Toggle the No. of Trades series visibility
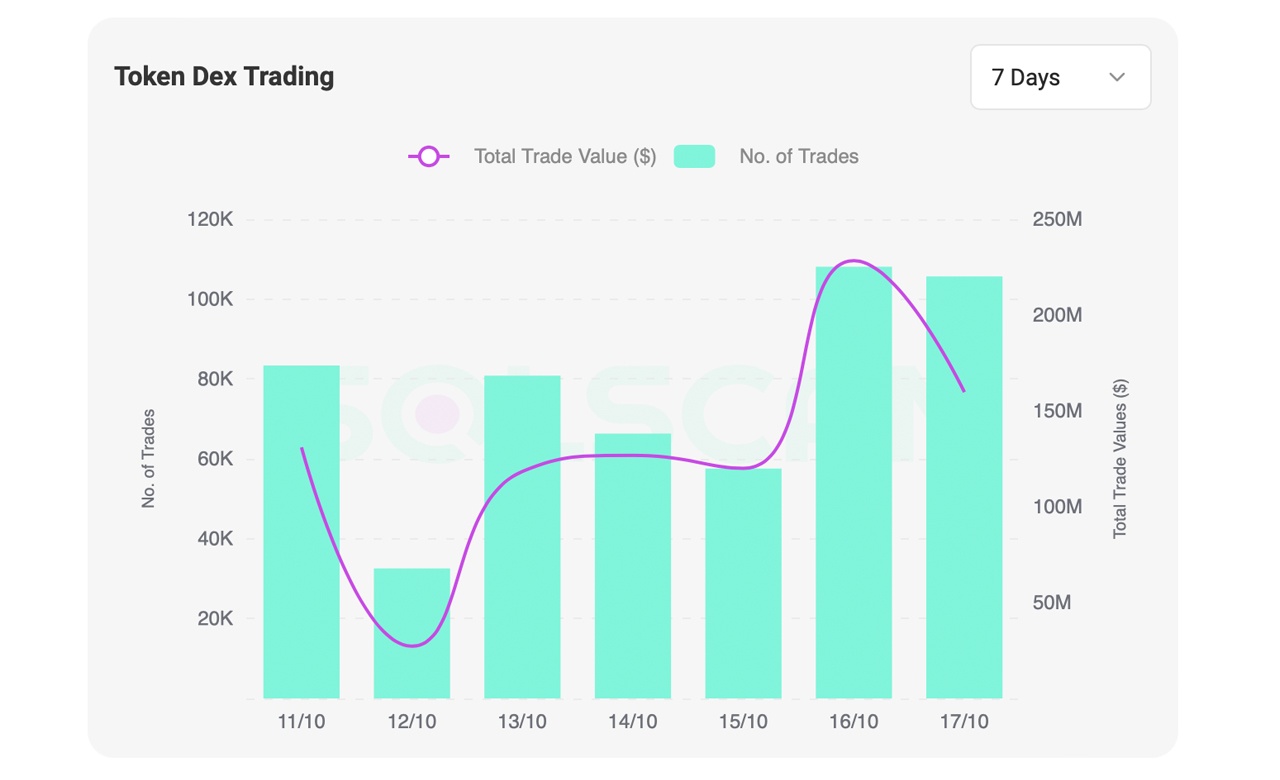The height and width of the screenshot is (780, 1280). [758, 156]
